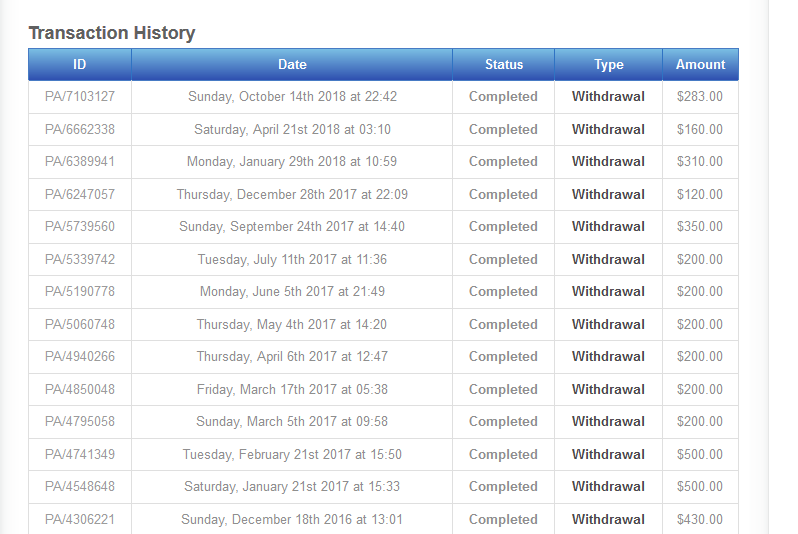Sort table by ID column header

(x=80, y=64)
